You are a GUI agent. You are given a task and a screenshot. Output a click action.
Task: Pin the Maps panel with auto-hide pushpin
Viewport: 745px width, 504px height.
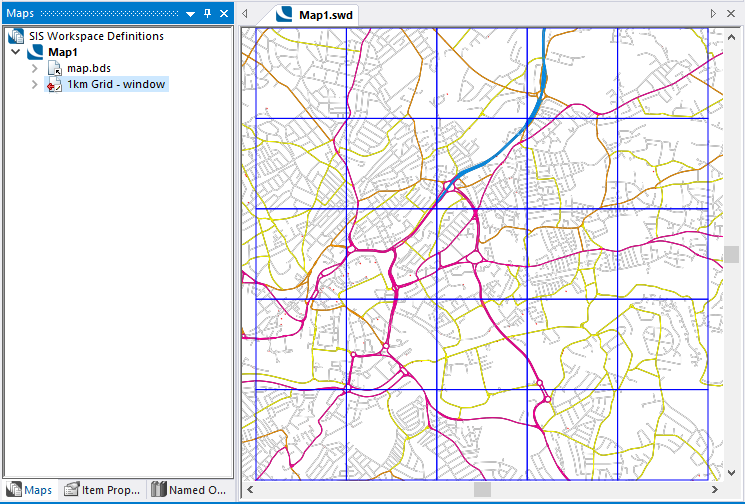[x=208, y=14]
